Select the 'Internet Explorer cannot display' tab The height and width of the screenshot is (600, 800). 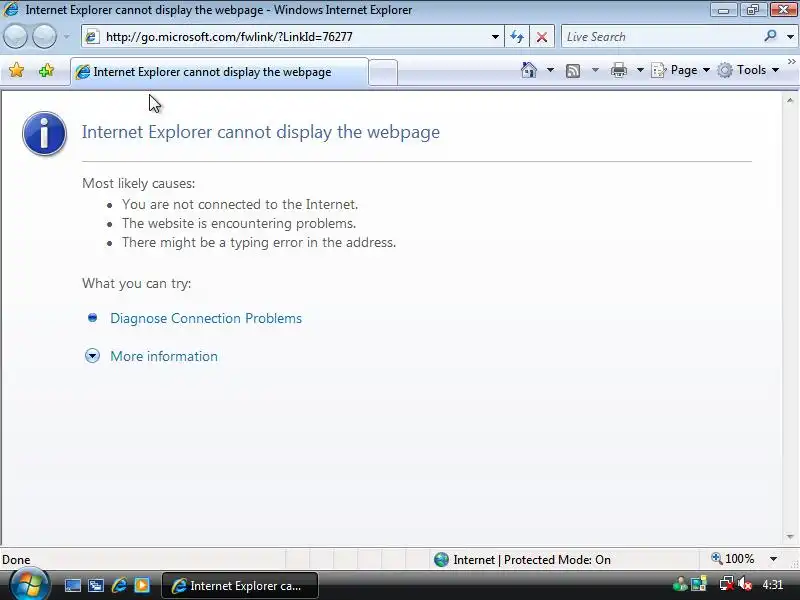point(219,72)
